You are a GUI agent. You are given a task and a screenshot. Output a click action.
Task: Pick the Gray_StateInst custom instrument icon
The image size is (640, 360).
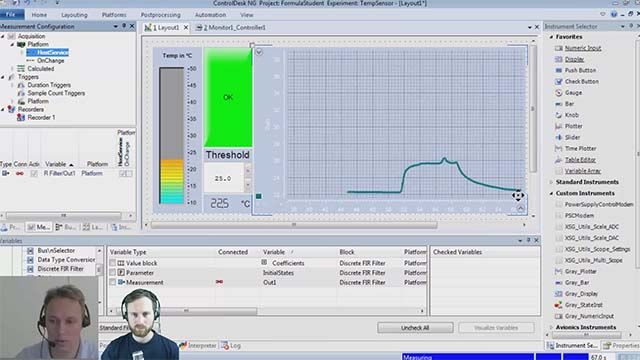coord(559,305)
